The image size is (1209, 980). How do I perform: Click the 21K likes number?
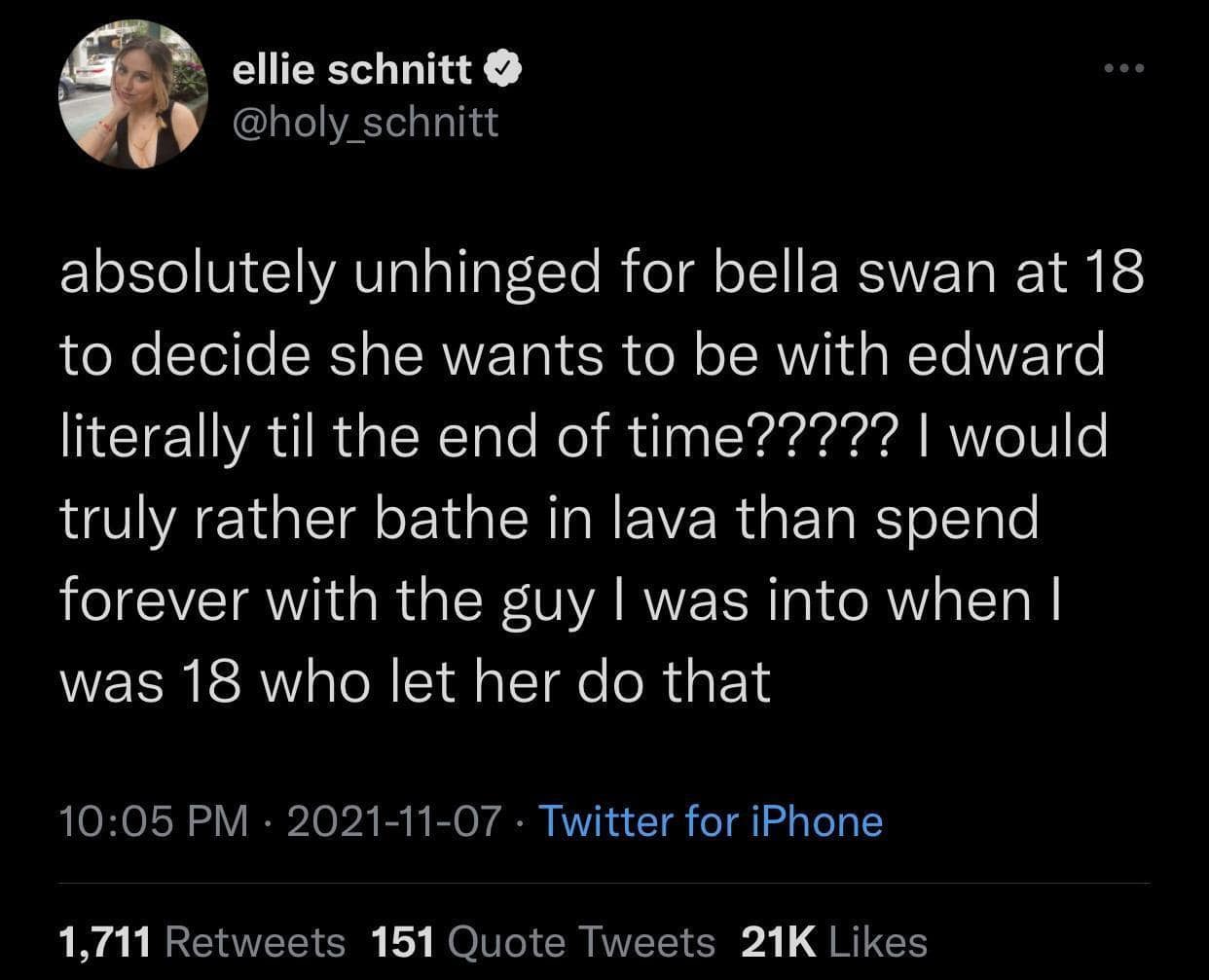click(779, 941)
